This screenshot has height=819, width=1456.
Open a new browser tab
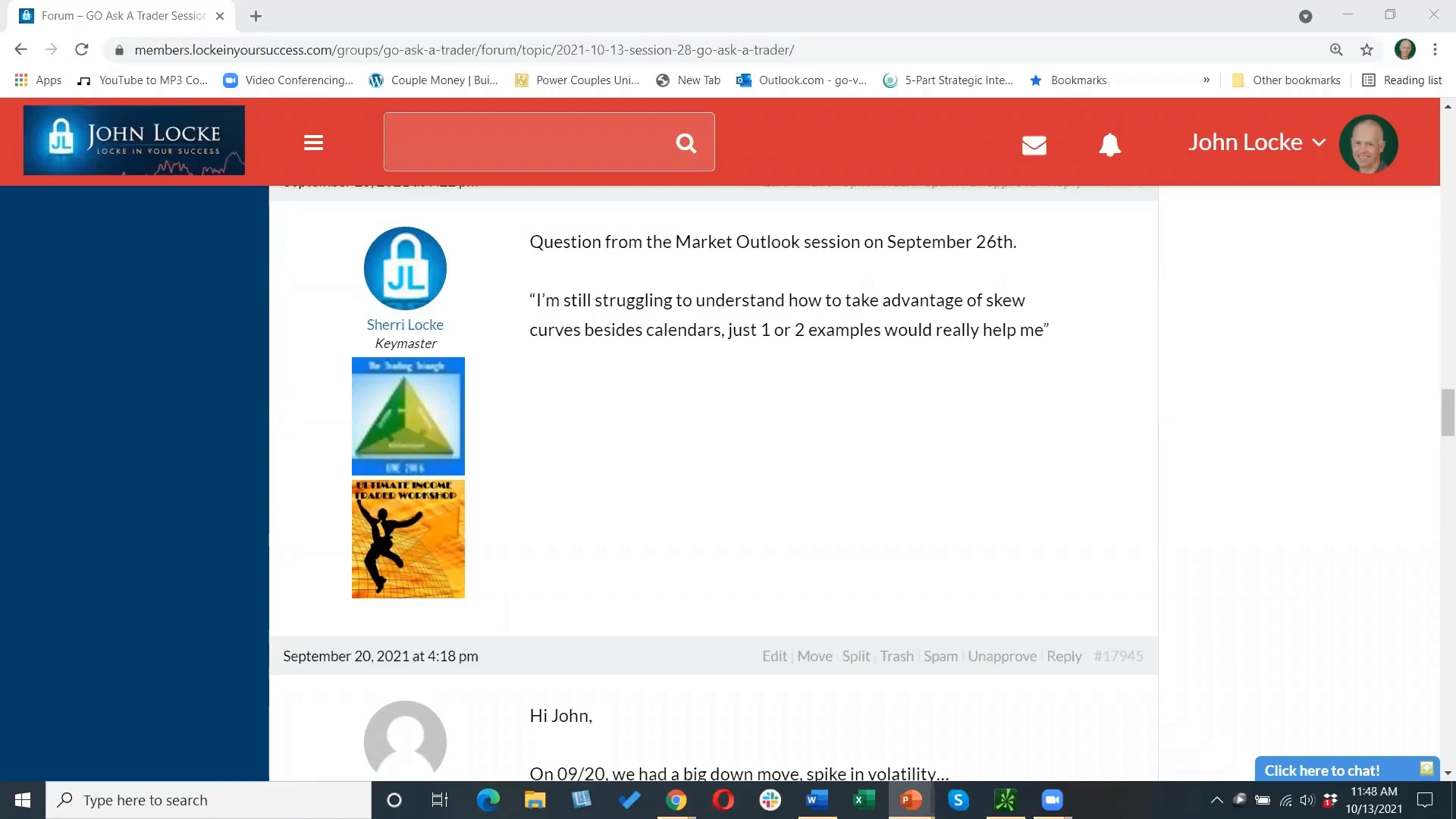[x=256, y=16]
